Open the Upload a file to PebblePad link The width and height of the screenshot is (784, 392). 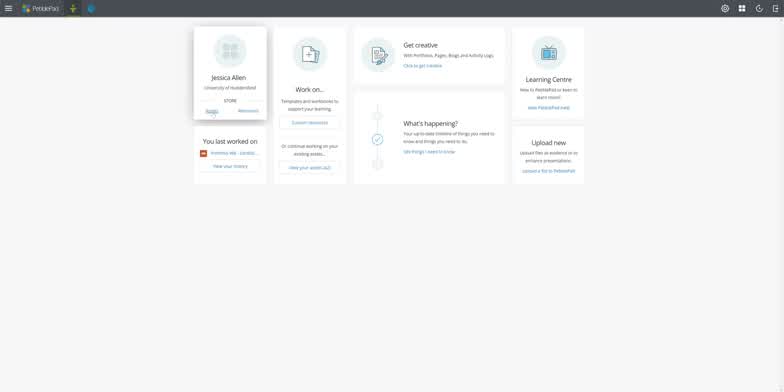tap(548, 171)
